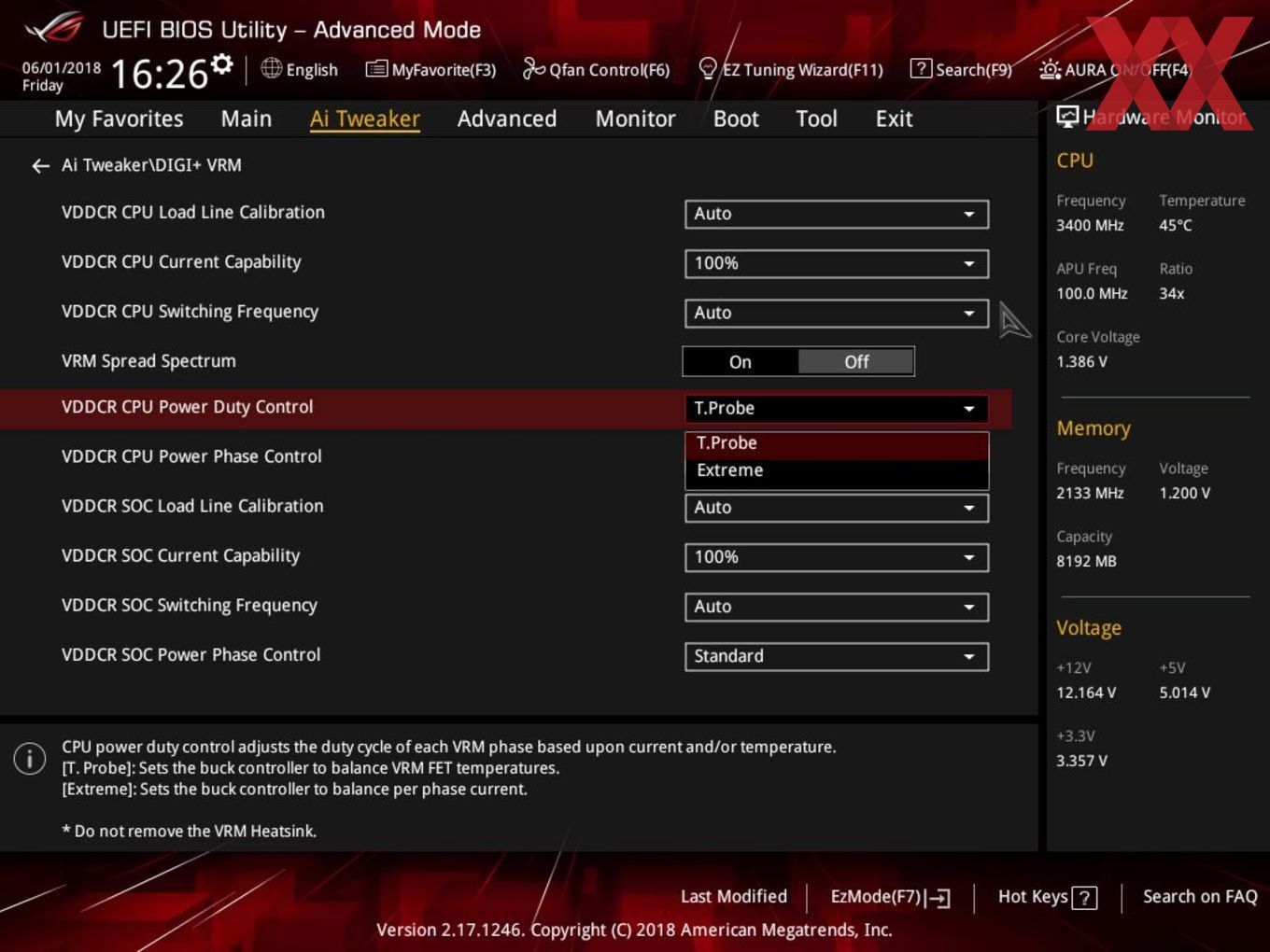Select VDDCR SOC Power Phase Control label
The image size is (1270, 952).
tap(191, 655)
